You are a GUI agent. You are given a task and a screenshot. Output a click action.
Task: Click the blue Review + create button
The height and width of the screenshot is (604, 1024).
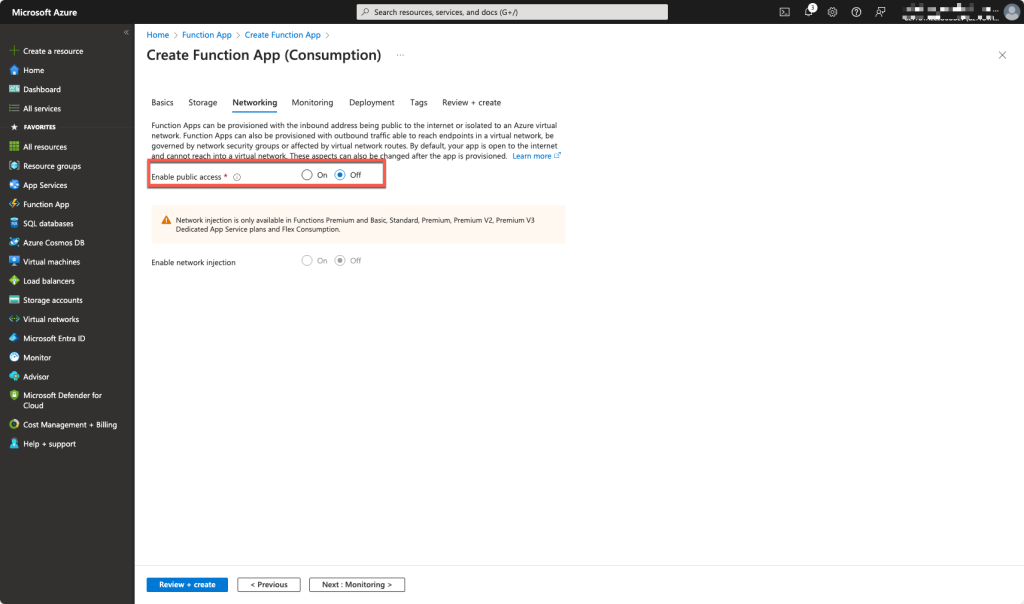187,584
